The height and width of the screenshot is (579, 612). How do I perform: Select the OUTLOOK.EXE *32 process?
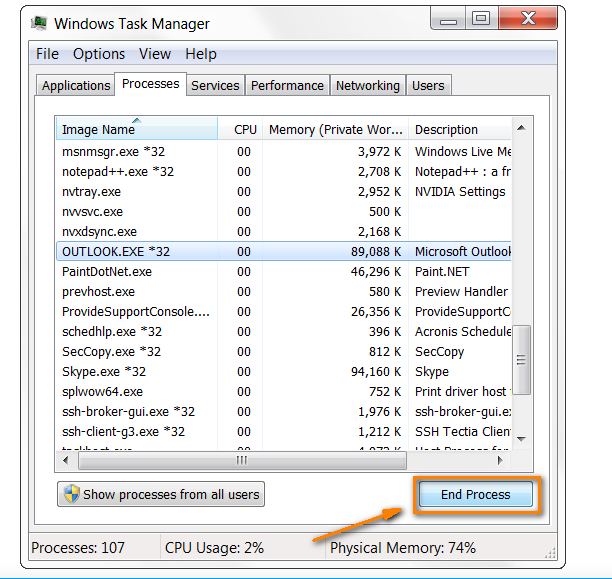coord(284,251)
